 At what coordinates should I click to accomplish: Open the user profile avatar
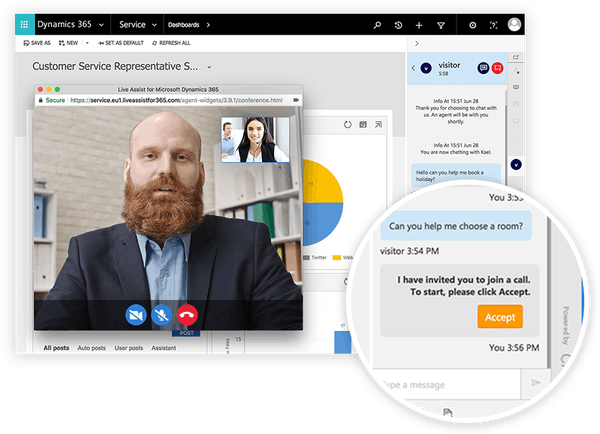pyautogui.click(x=514, y=24)
